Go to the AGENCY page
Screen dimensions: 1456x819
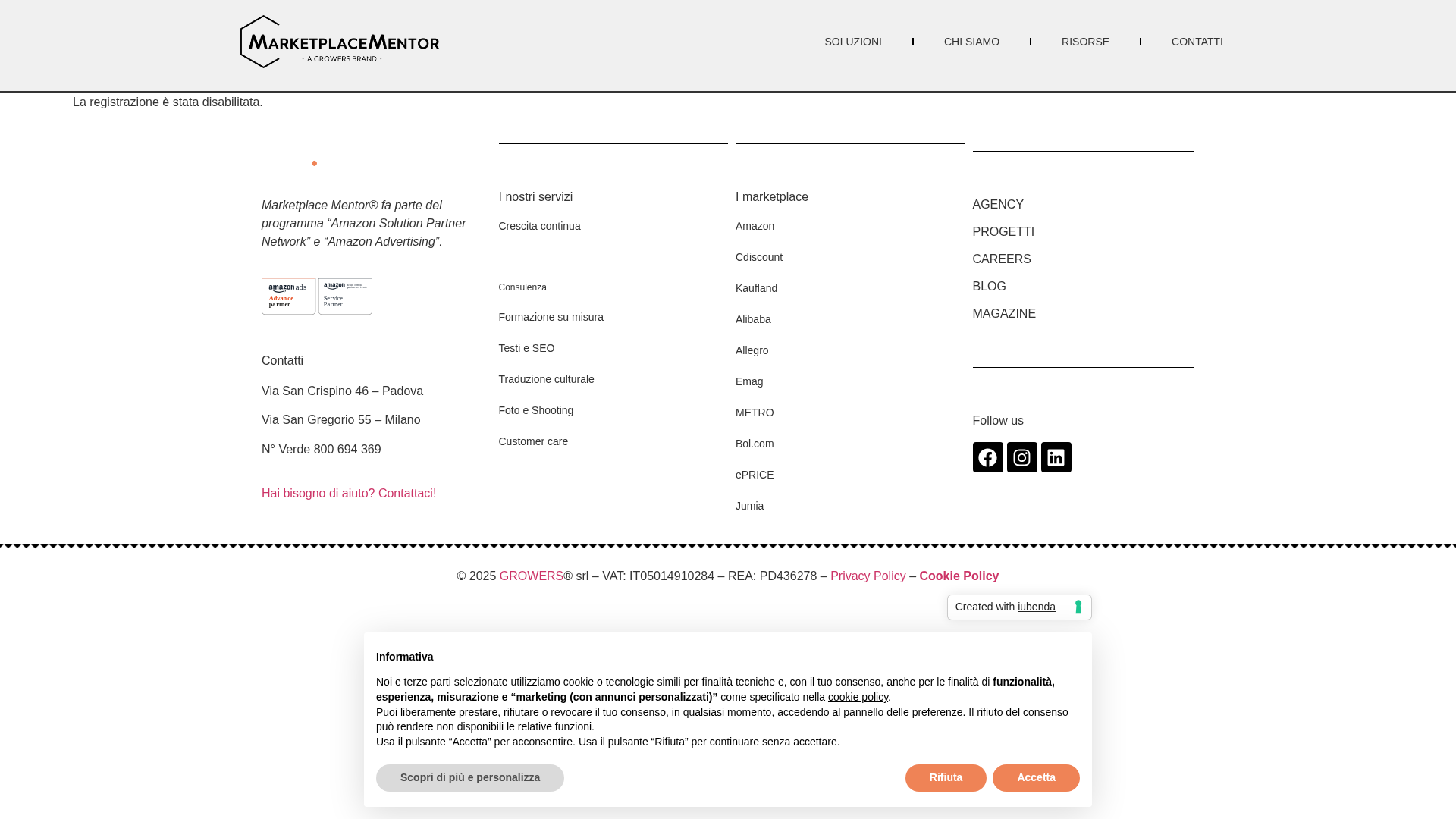[998, 205]
